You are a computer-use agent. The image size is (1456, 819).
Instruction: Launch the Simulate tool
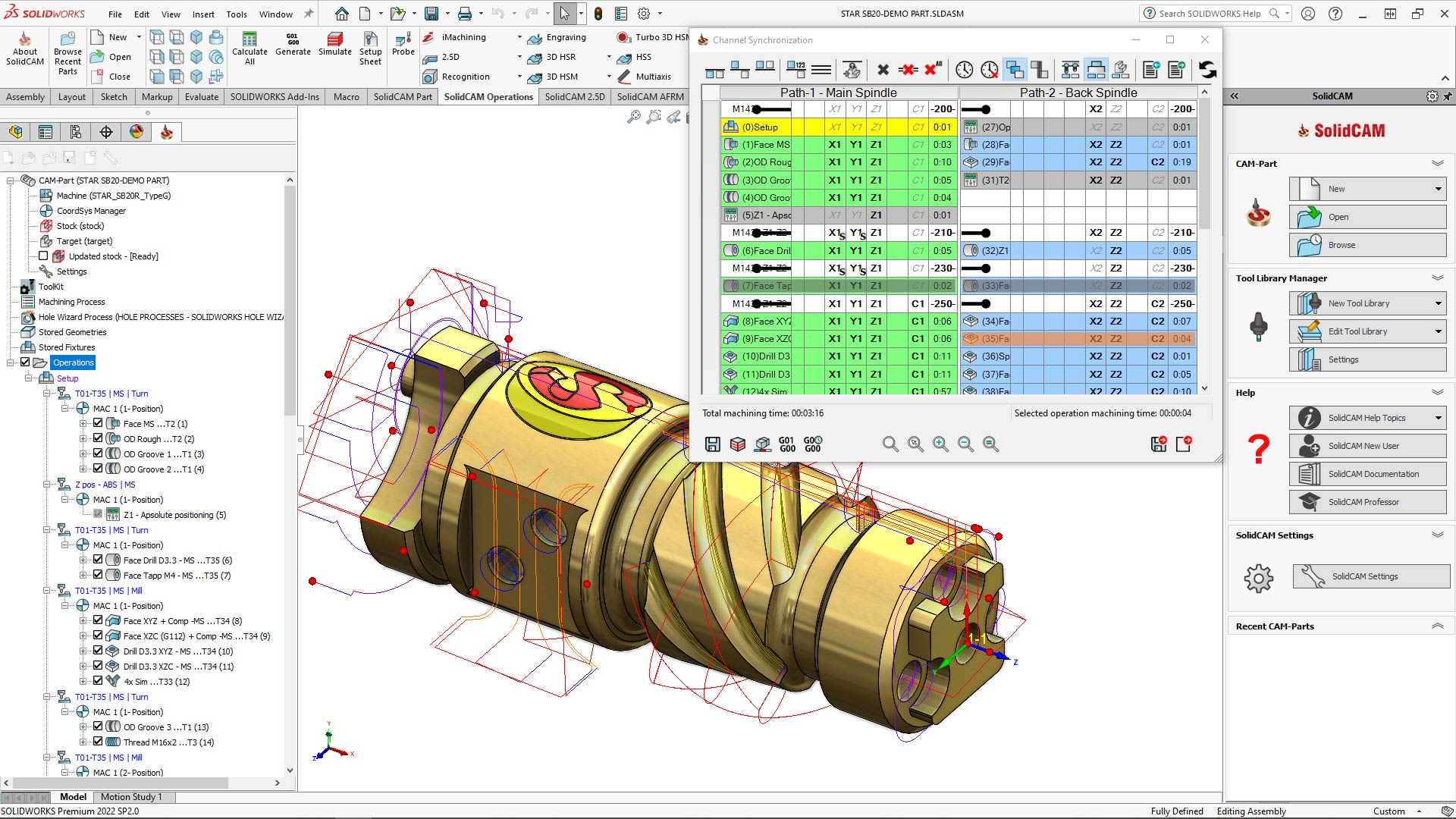[334, 48]
